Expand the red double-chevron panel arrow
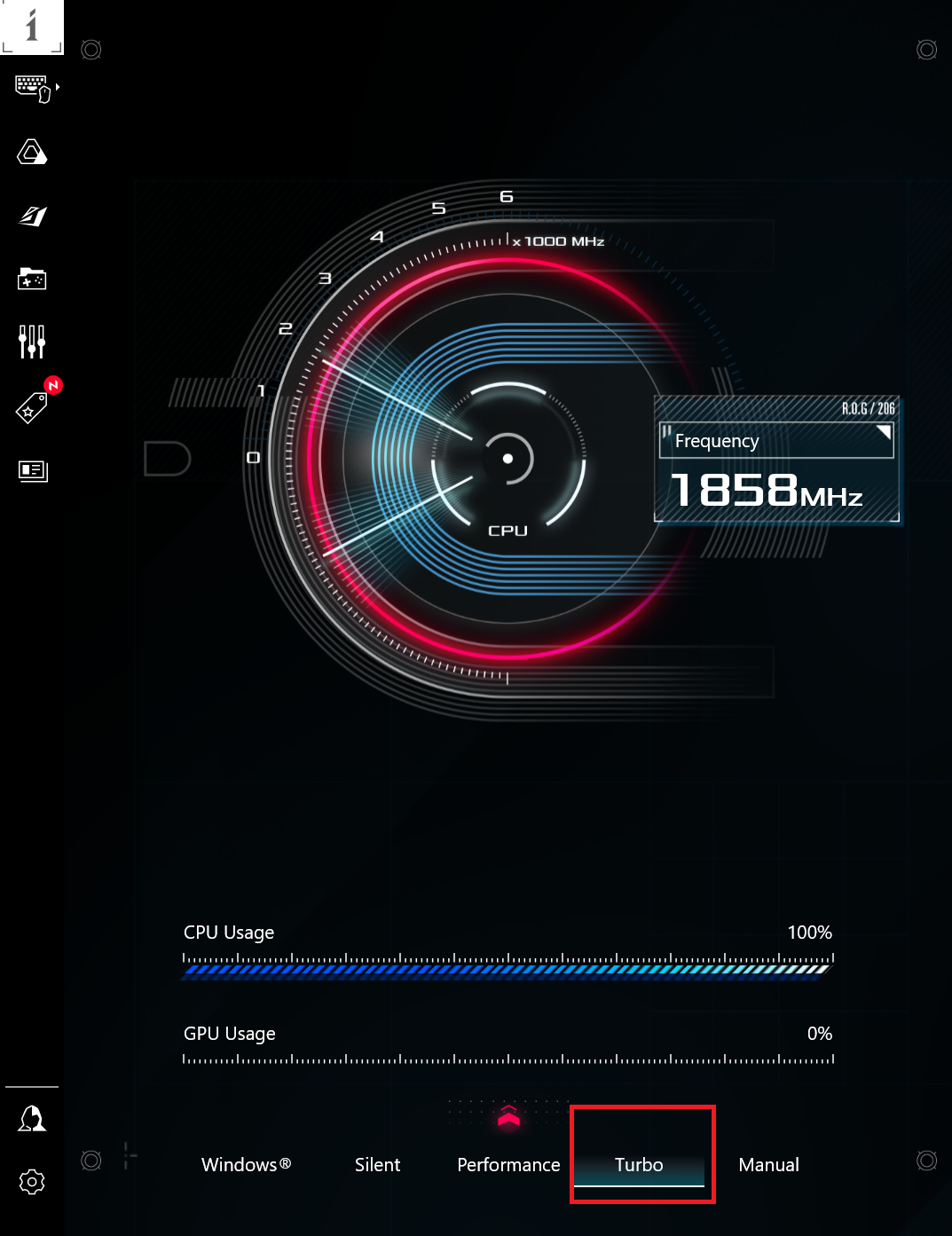 pyautogui.click(x=508, y=1117)
